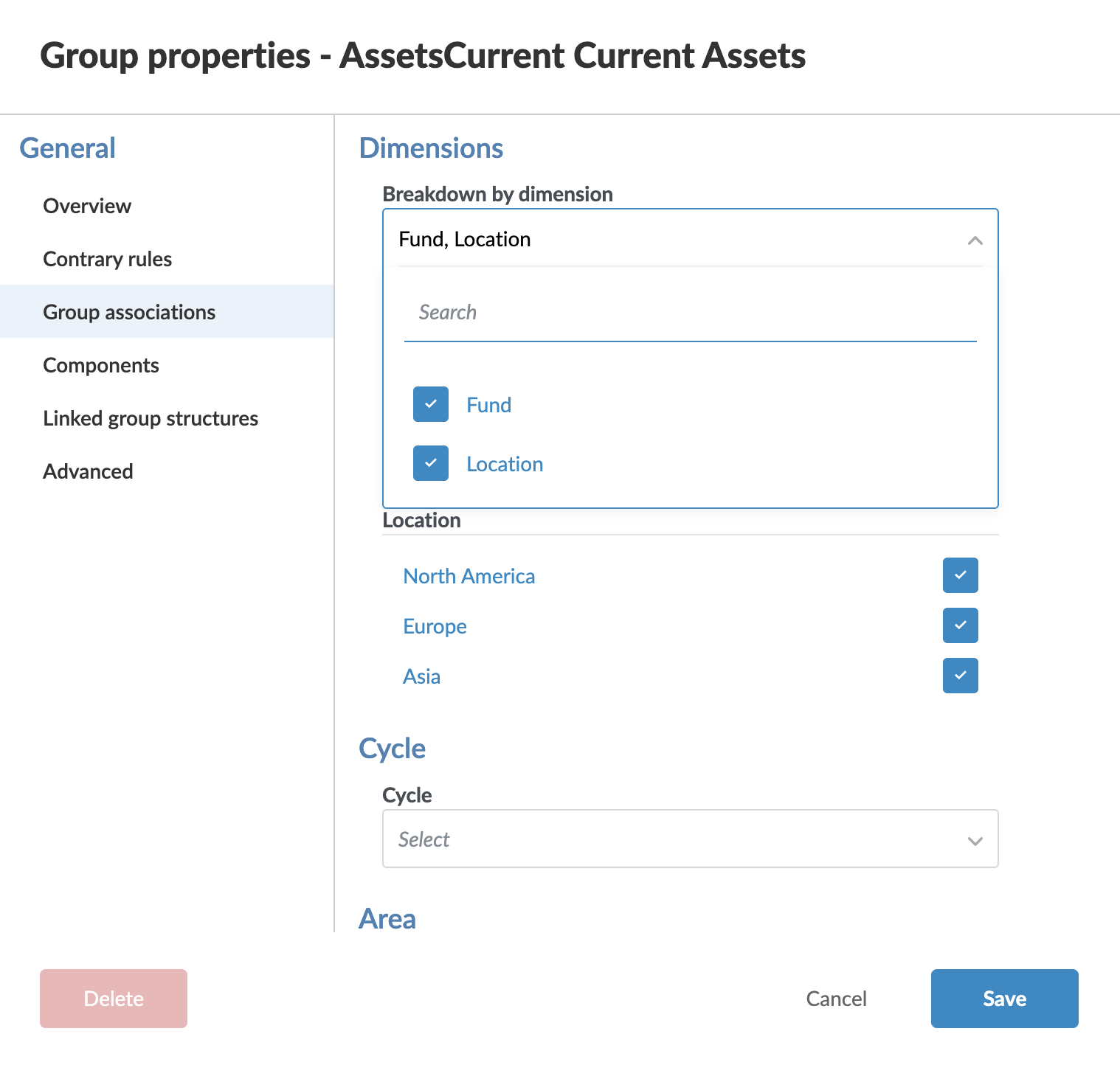The height and width of the screenshot is (1065, 1120).
Task: Go to Contrary rules
Action: click(x=107, y=259)
